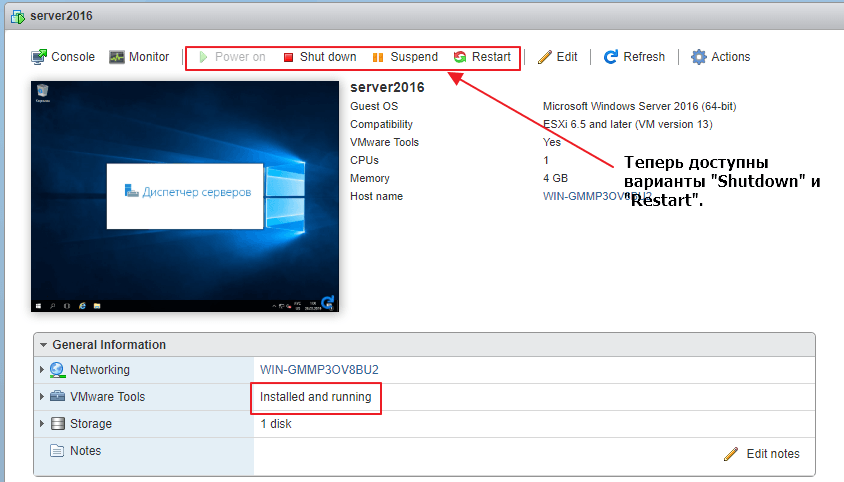Click the pencil Edit icon
Screen dimensions: 844x482
[545, 57]
